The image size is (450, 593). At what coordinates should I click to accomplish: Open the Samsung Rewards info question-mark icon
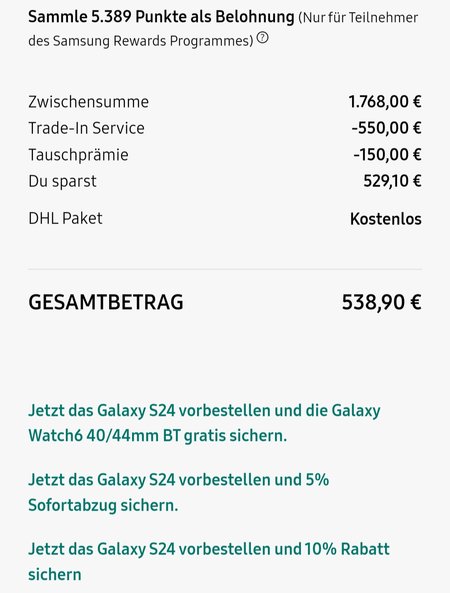click(262, 38)
